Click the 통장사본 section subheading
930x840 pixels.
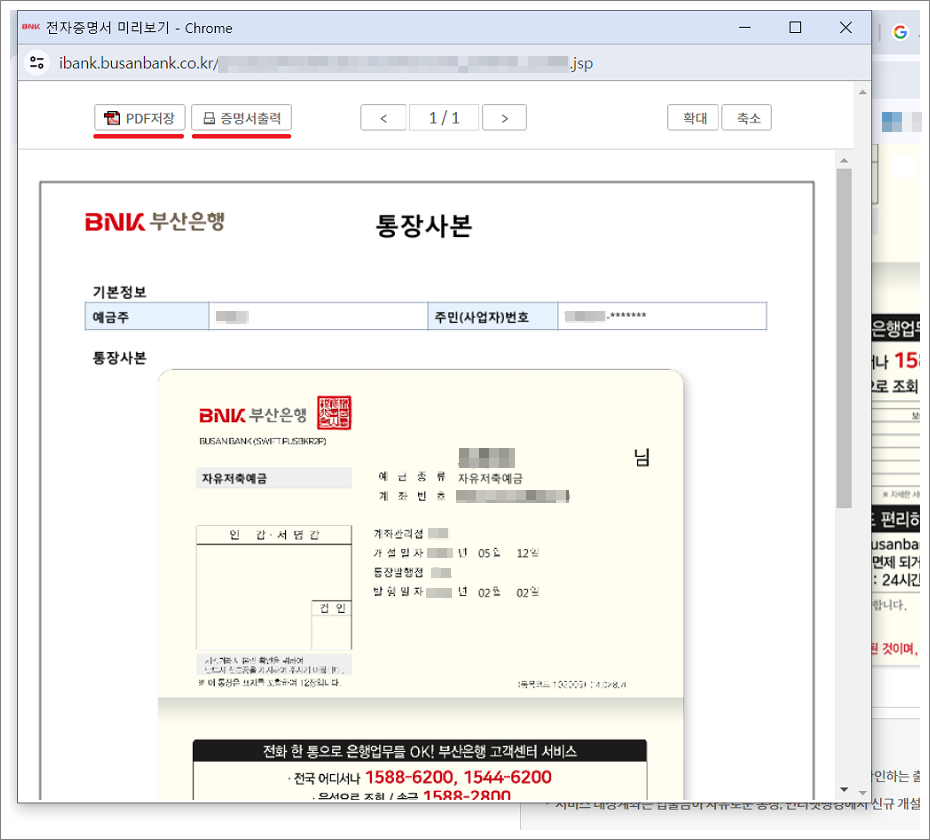tap(119, 358)
